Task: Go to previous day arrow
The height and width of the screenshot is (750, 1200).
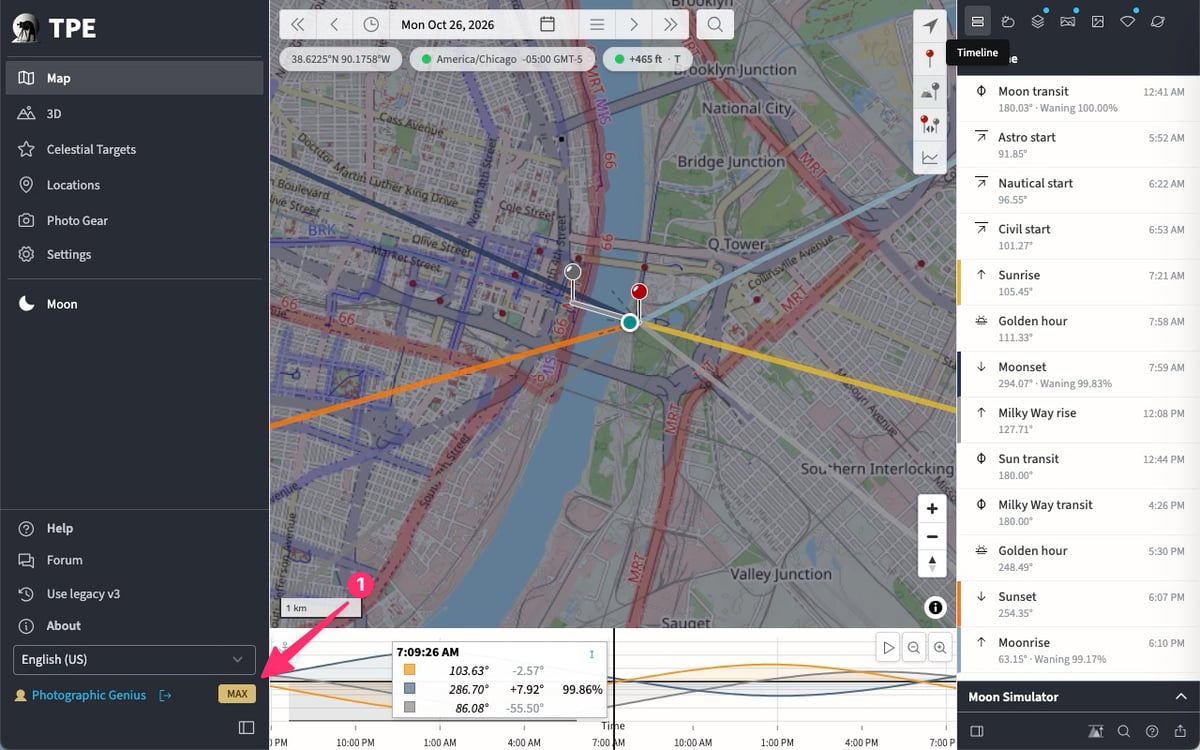Action: click(334, 24)
